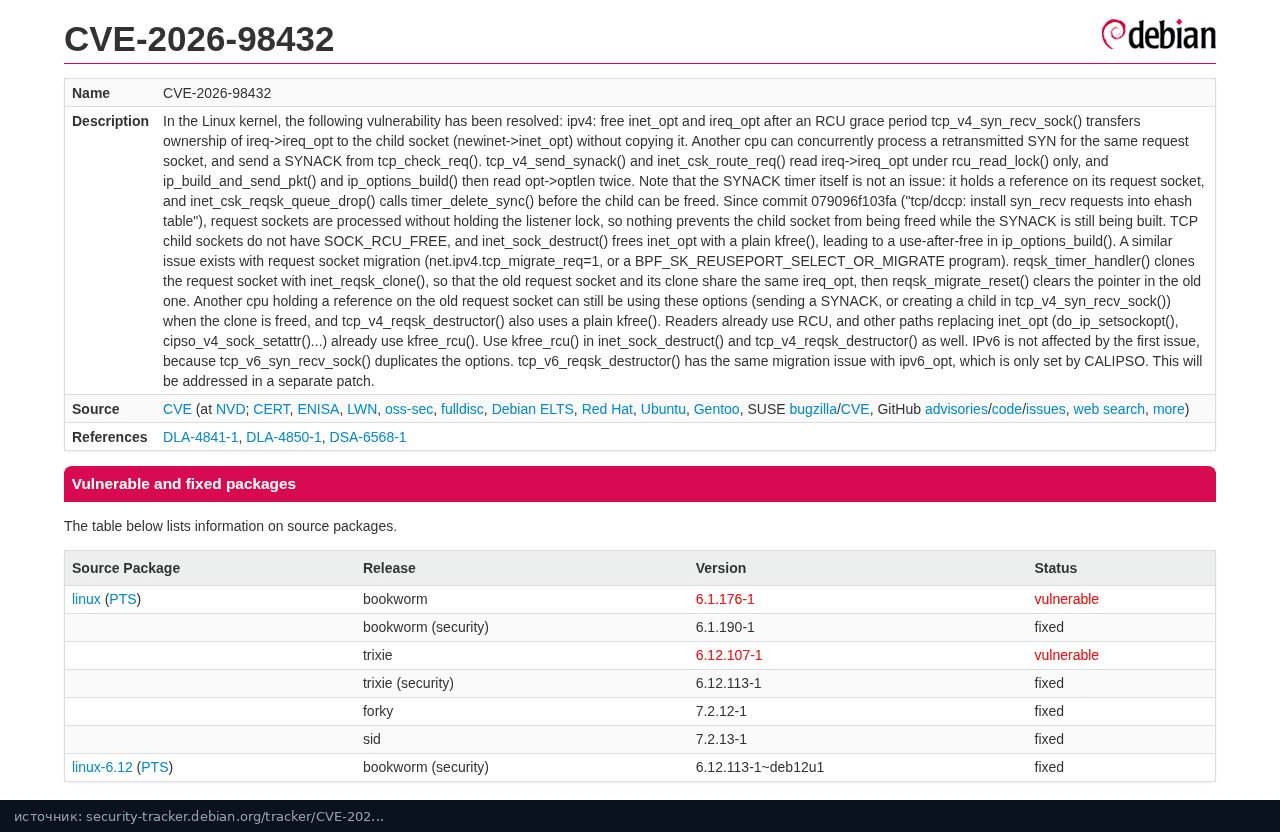Click the web search link

(1109, 409)
